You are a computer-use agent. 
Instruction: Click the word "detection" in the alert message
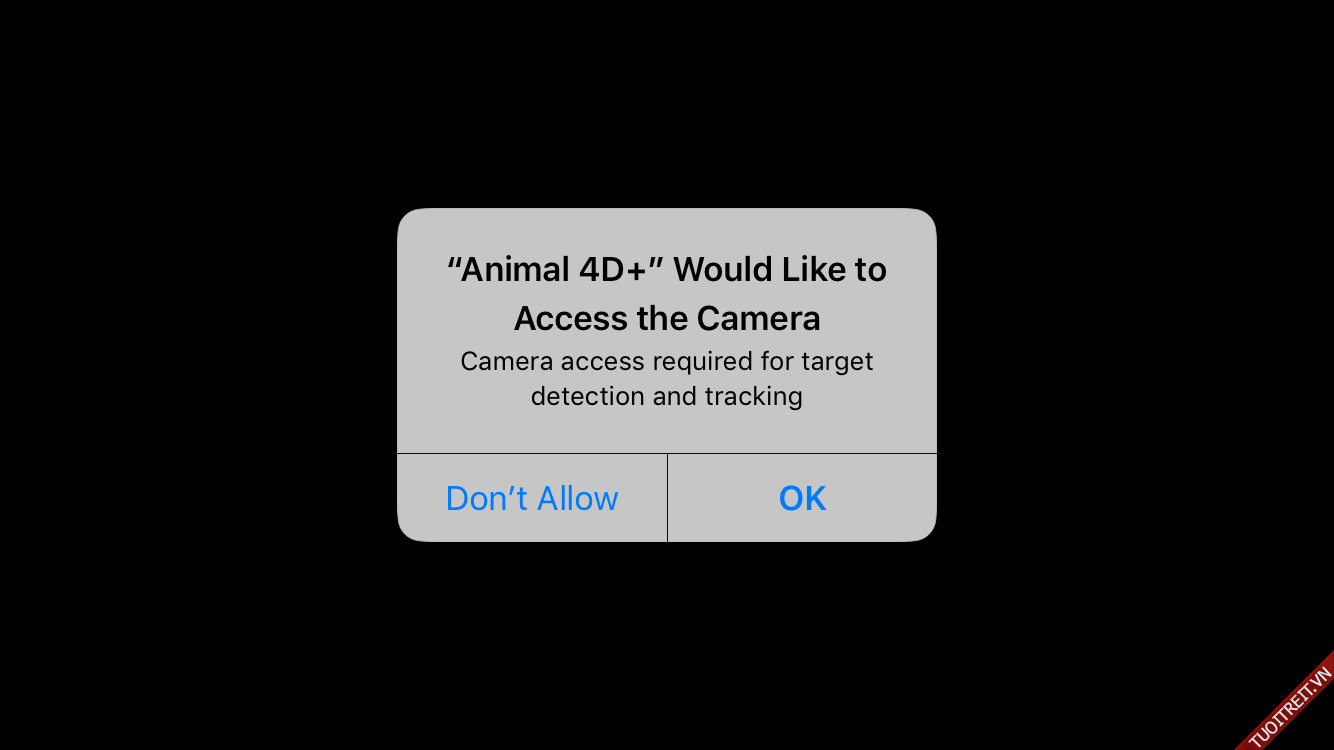[587, 396]
